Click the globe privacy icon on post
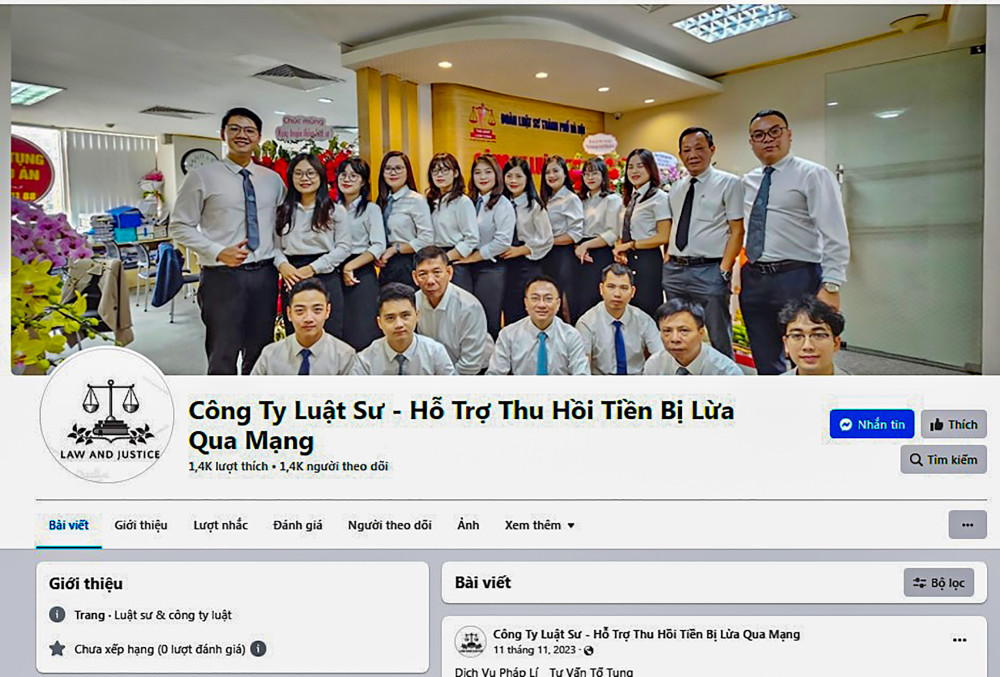Screen dimensions: 1000x677 [588, 651]
